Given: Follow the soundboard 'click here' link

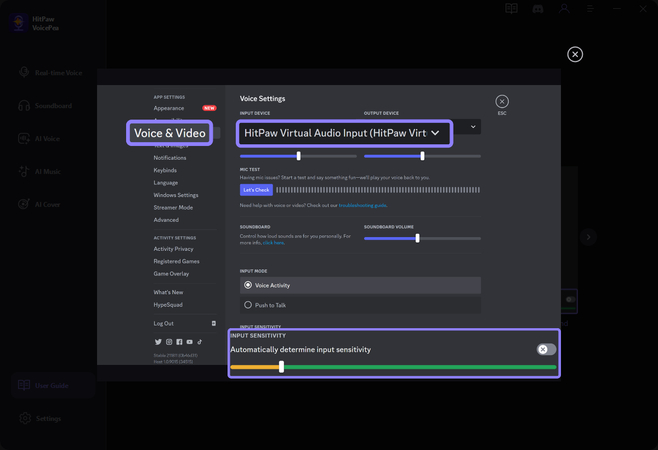Looking at the screenshot, I should (273, 243).
